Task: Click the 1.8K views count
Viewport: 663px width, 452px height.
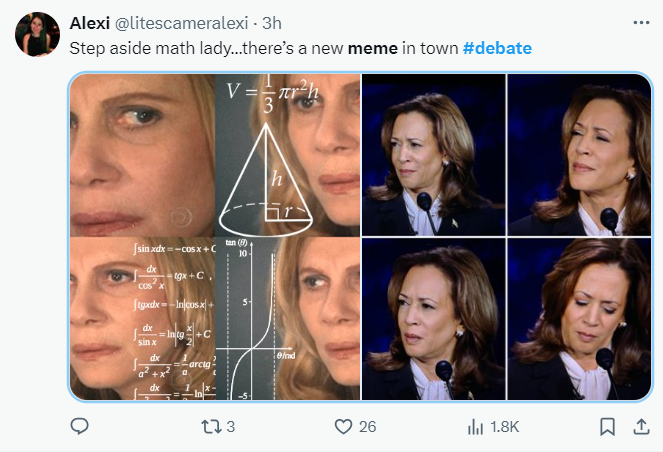Action: [x=505, y=427]
